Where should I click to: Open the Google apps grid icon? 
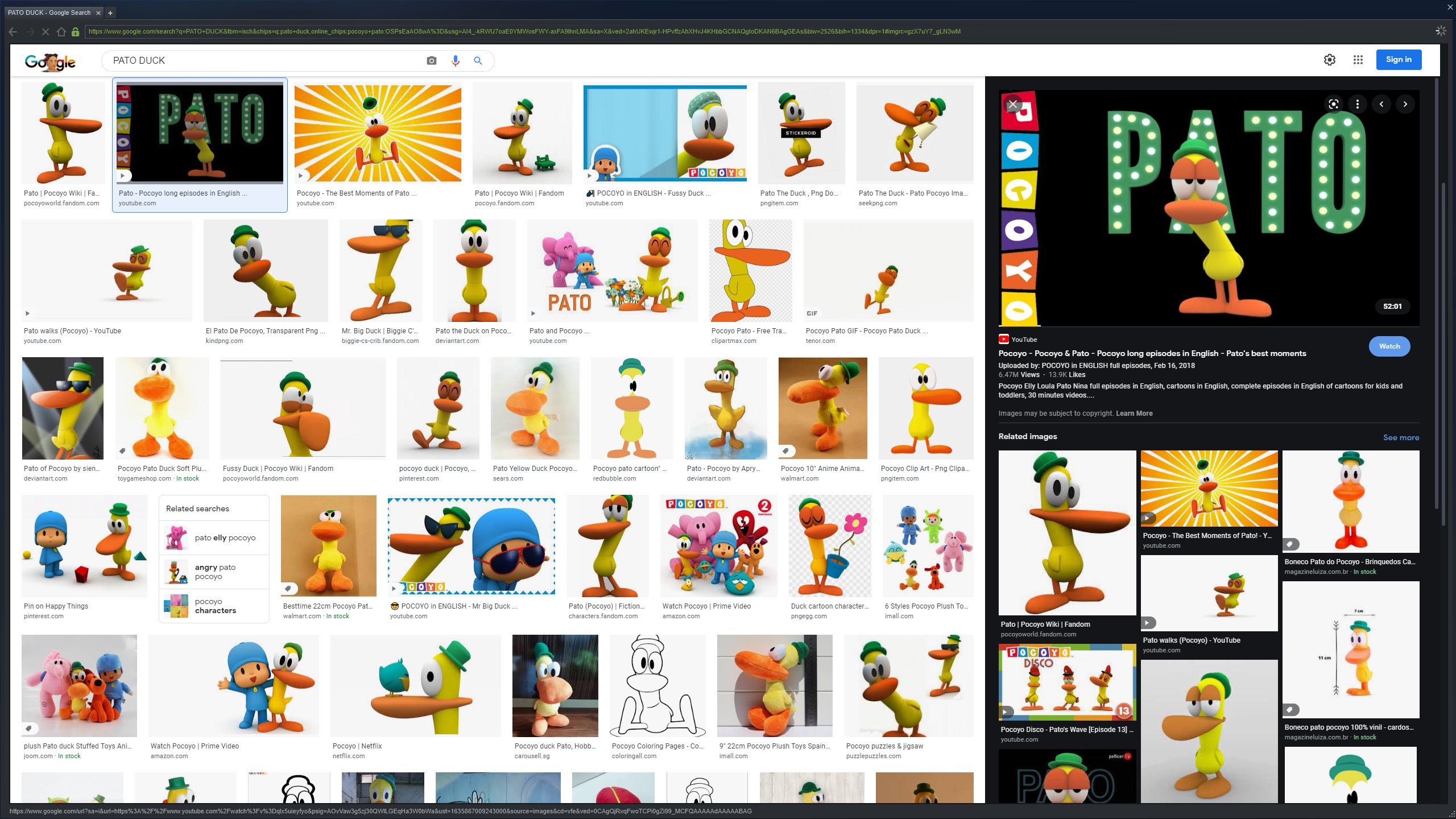[1358, 60]
